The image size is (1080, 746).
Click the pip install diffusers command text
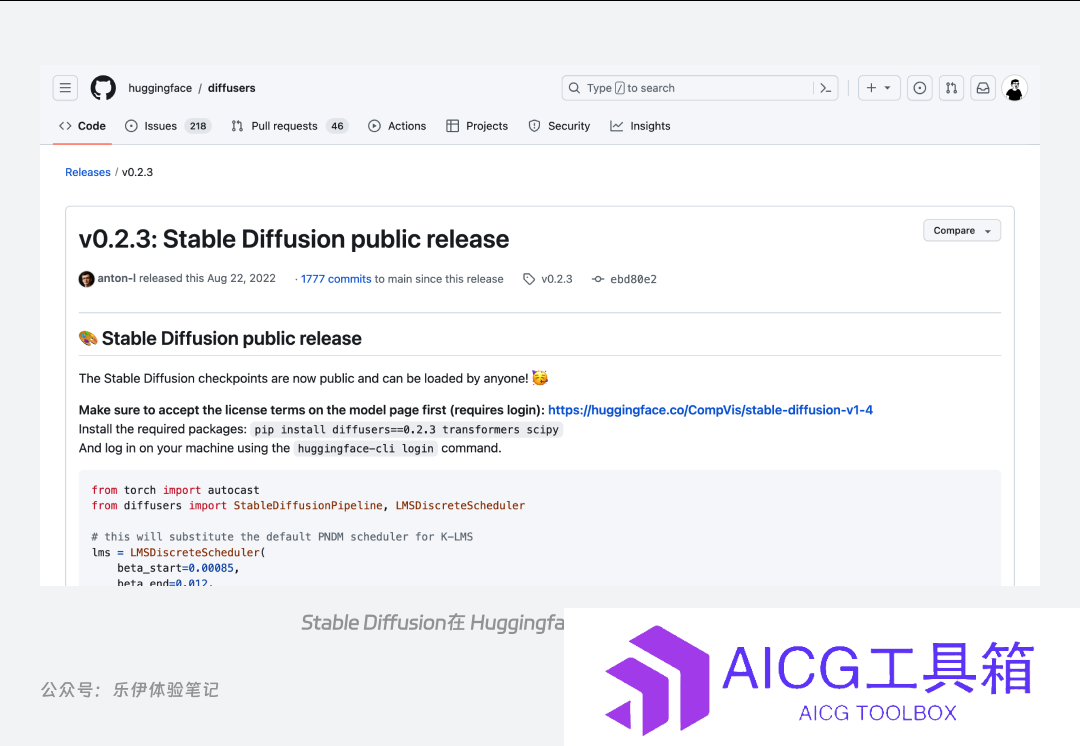click(x=406, y=429)
